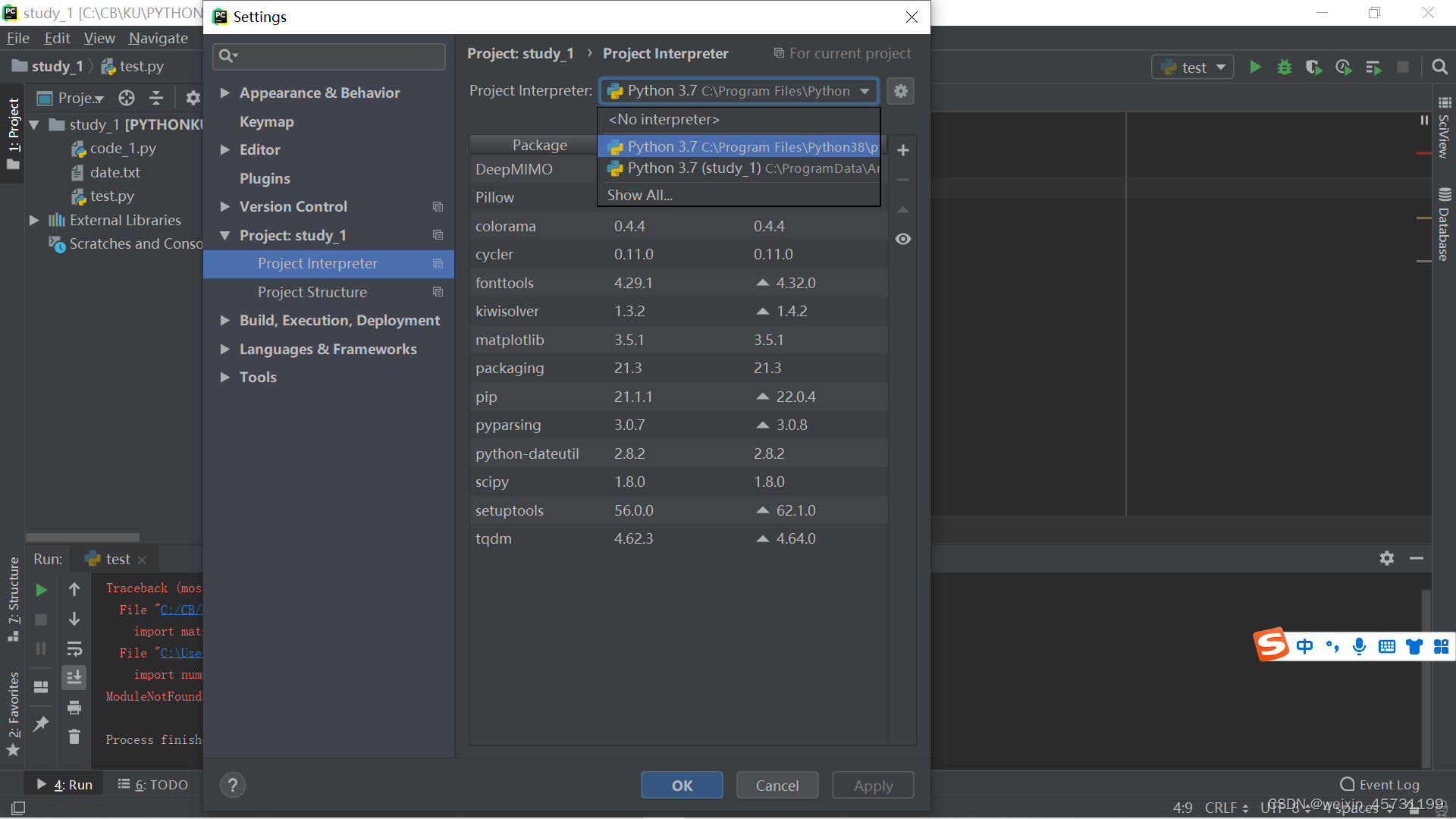
Task: Expand External Libraries tree node
Action: pos(34,220)
